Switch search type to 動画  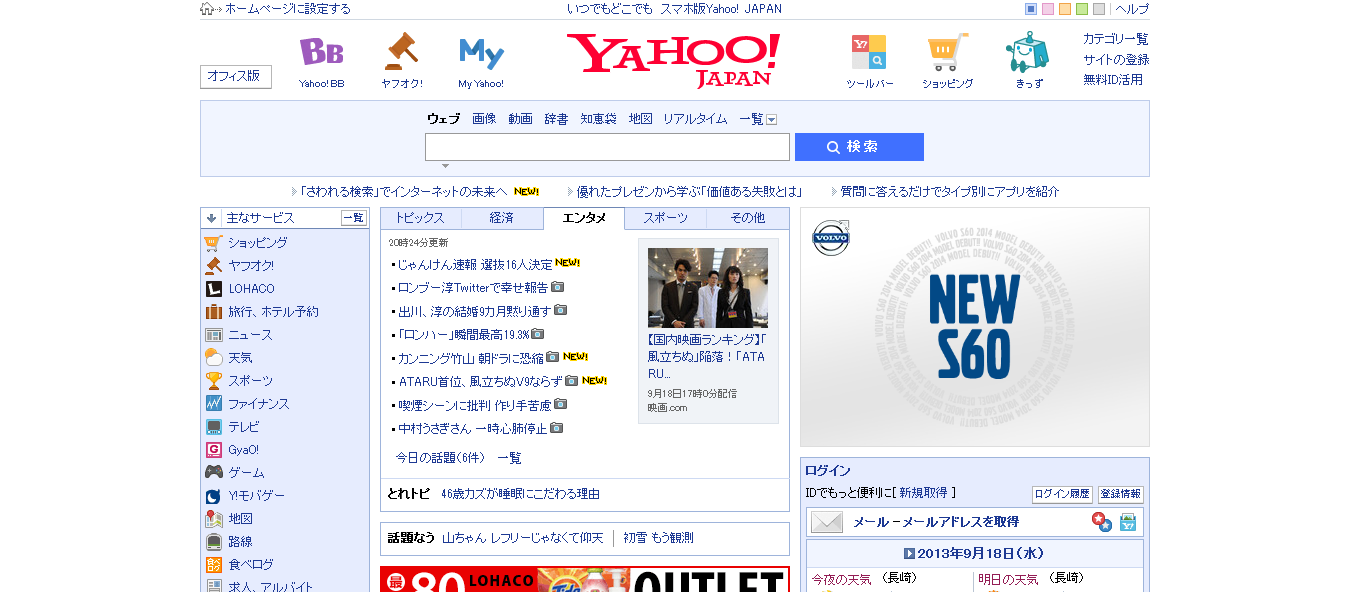[x=520, y=119]
